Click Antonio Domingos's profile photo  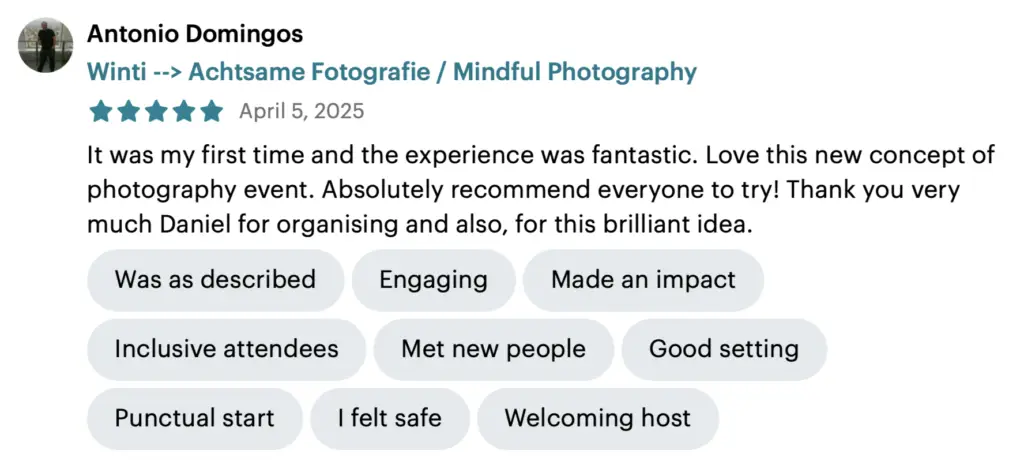pyautogui.click(x=46, y=45)
